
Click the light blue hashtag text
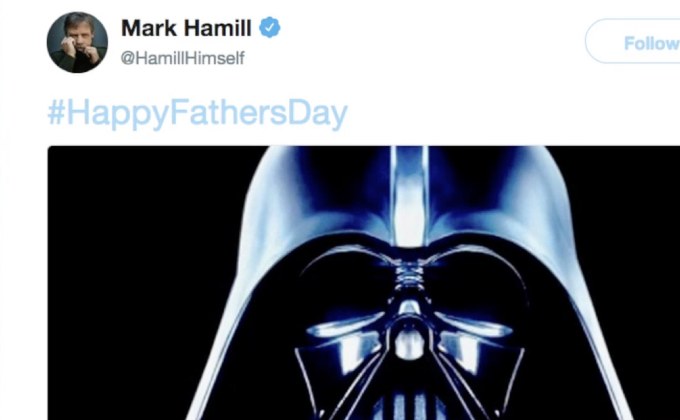[x=198, y=113]
